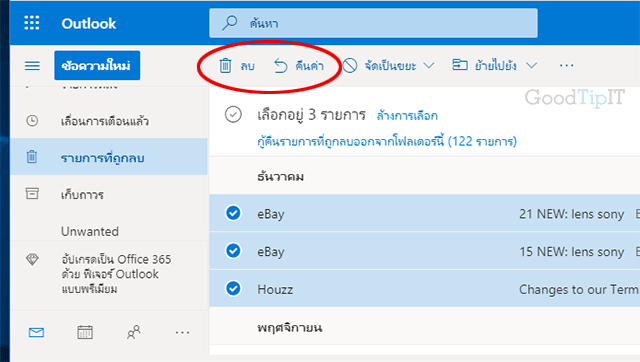Uncheck the Houzz message checkbox
This screenshot has height=362, width=640.
point(233,289)
